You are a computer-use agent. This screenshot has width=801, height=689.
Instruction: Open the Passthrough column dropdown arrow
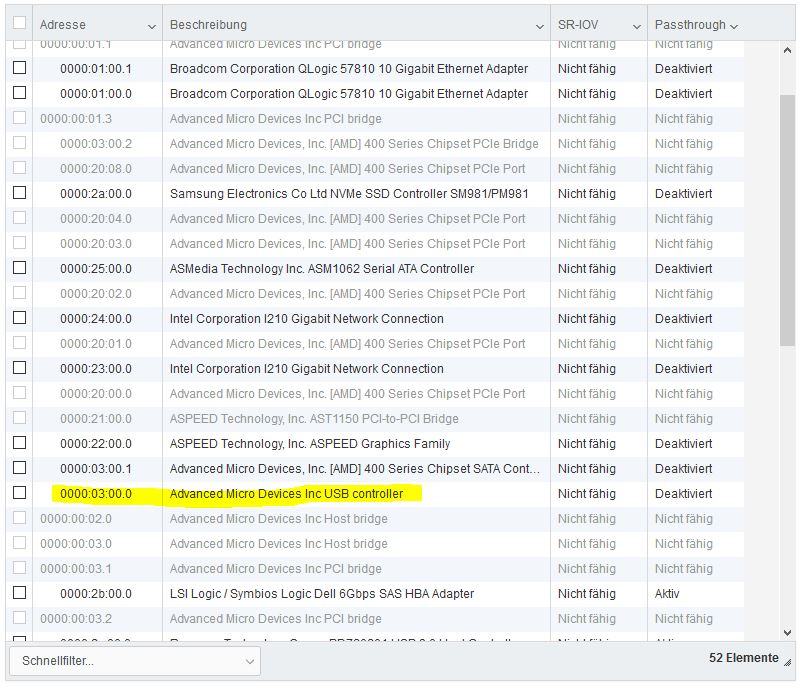734,26
